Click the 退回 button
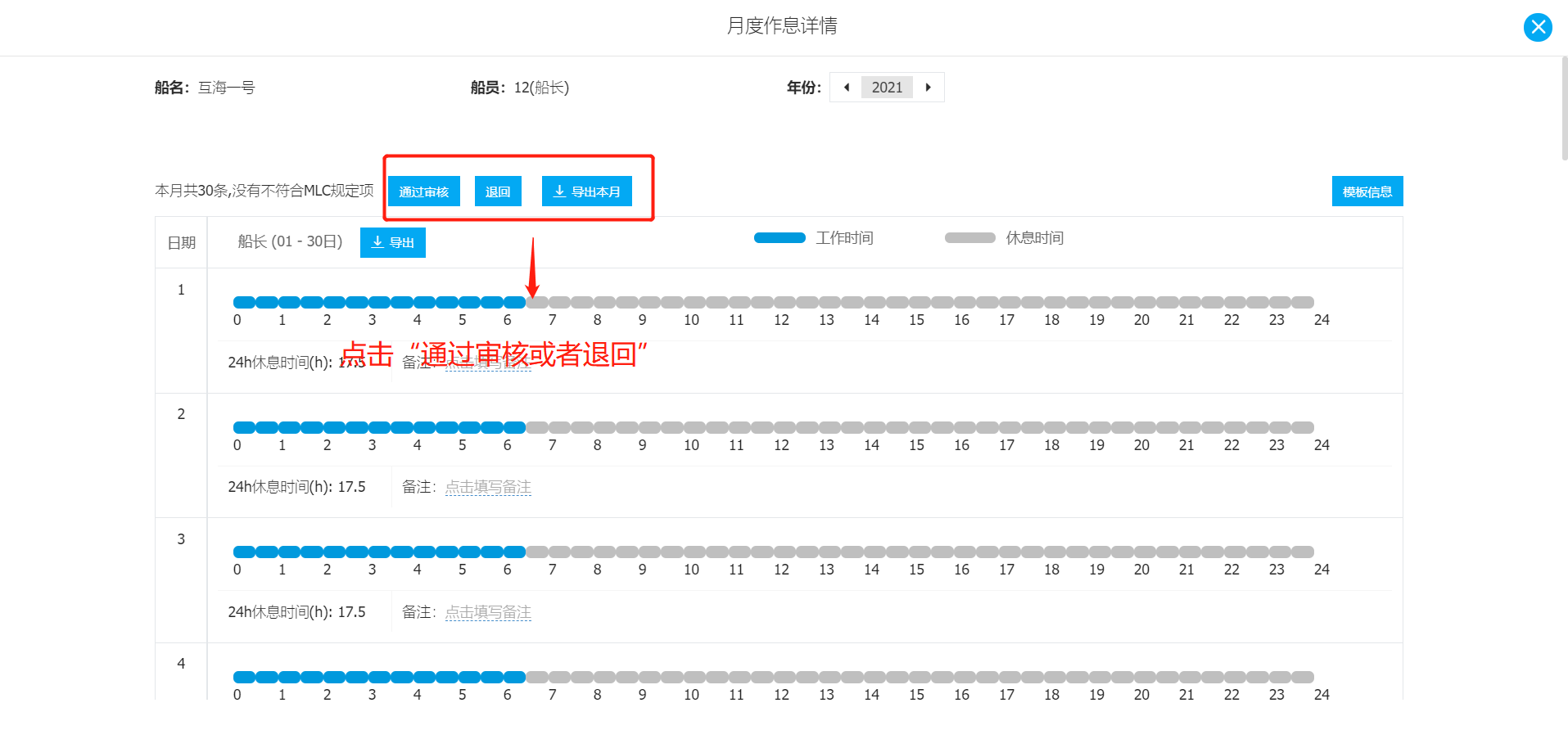Image resolution: width=1568 pixels, height=730 pixels. pyautogui.click(x=498, y=192)
